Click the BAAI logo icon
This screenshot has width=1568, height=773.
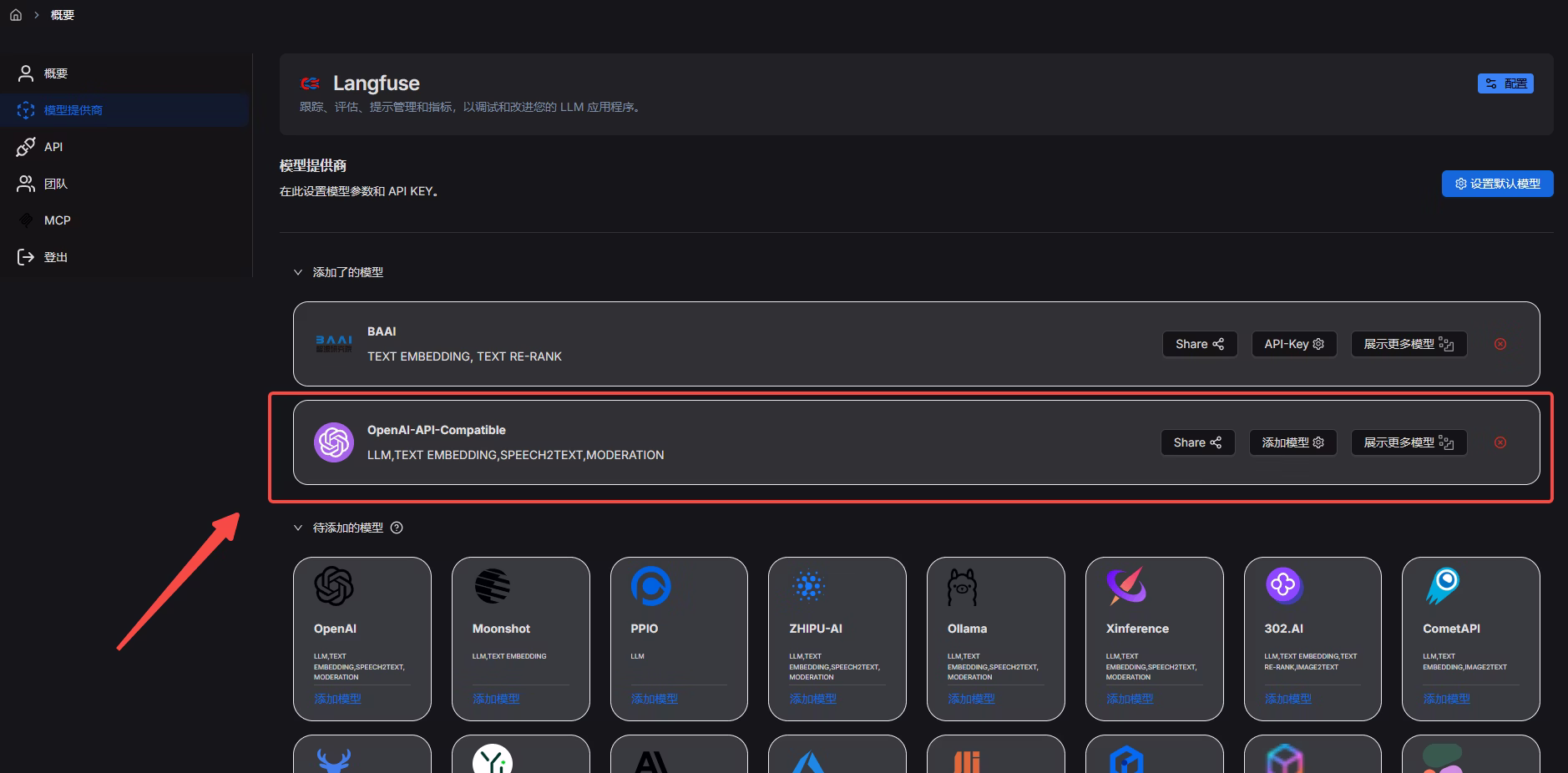point(334,344)
